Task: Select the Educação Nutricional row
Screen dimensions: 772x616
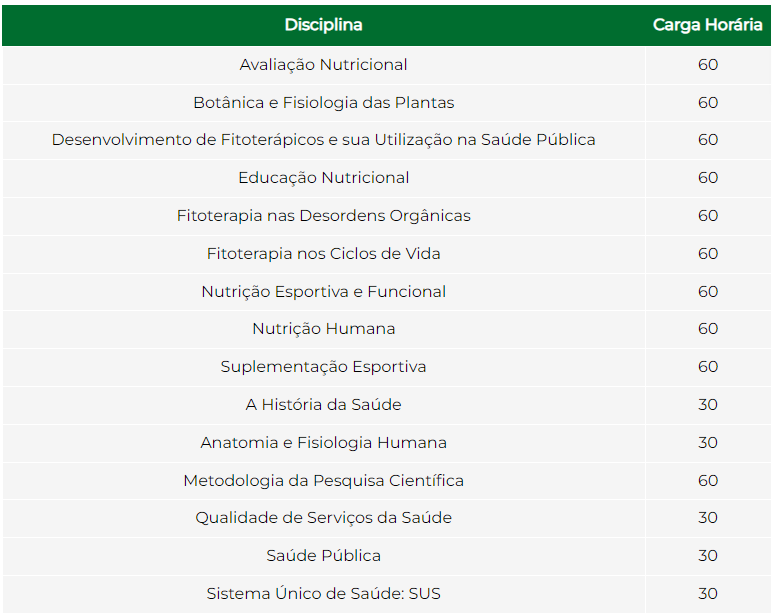Action: [x=386, y=178]
